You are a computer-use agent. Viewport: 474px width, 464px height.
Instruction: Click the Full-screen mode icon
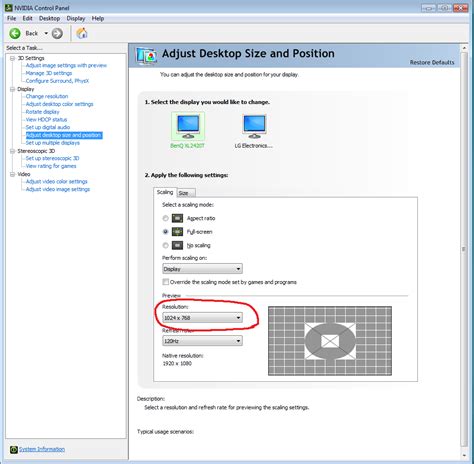[x=177, y=232]
